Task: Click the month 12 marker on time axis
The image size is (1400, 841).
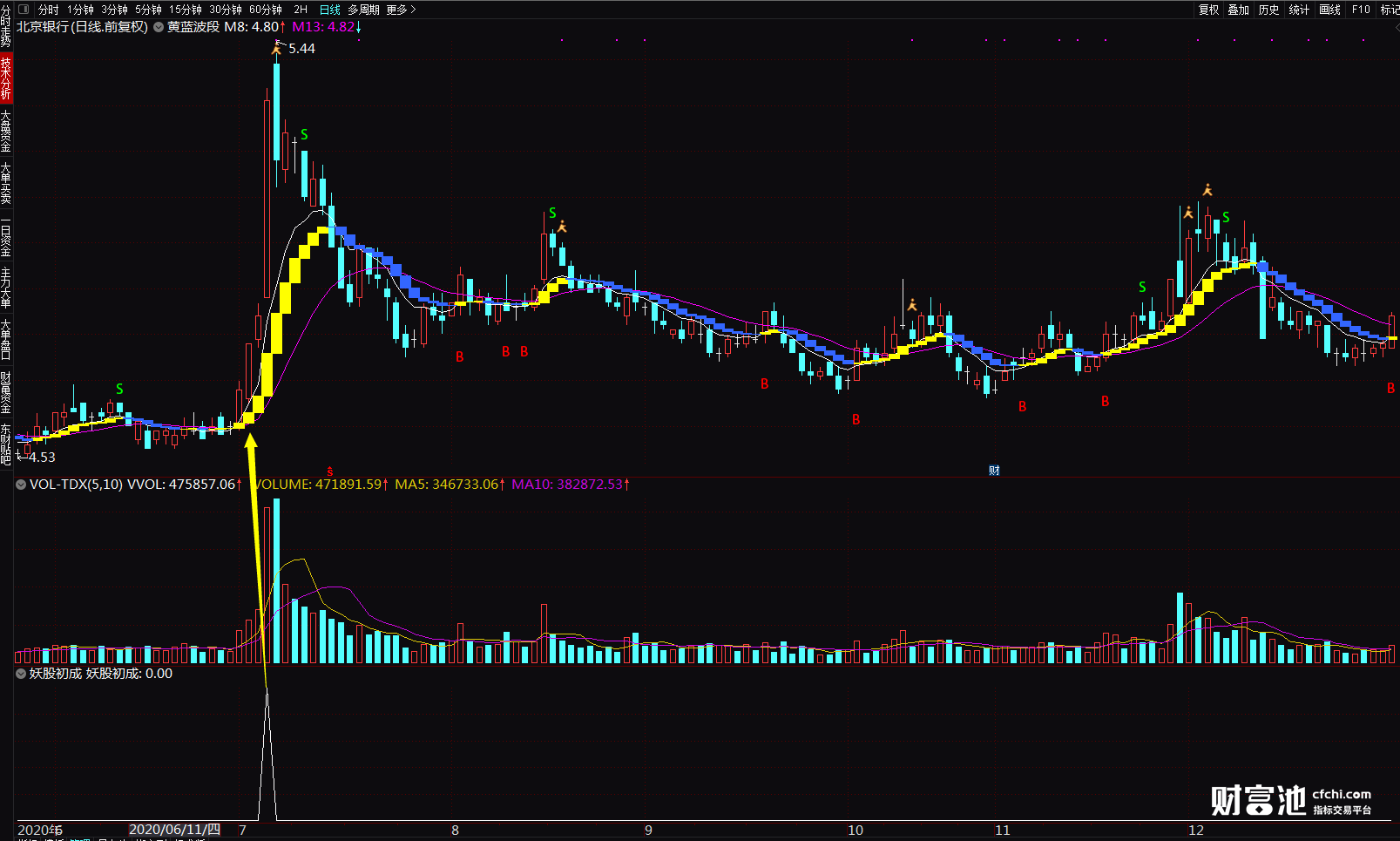Action: pyautogui.click(x=1196, y=831)
